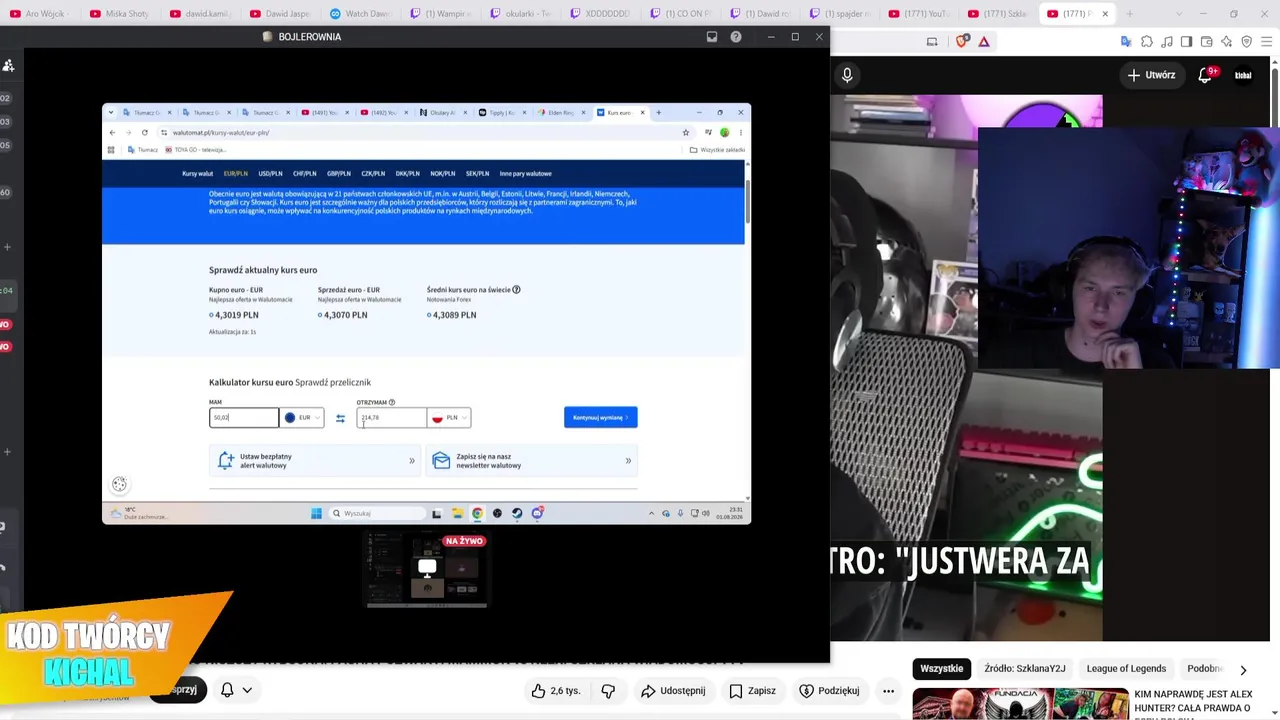This screenshot has width=1280, height=720.
Task: Click the Podziękuj thanks button
Action: pyautogui.click(x=829, y=690)
